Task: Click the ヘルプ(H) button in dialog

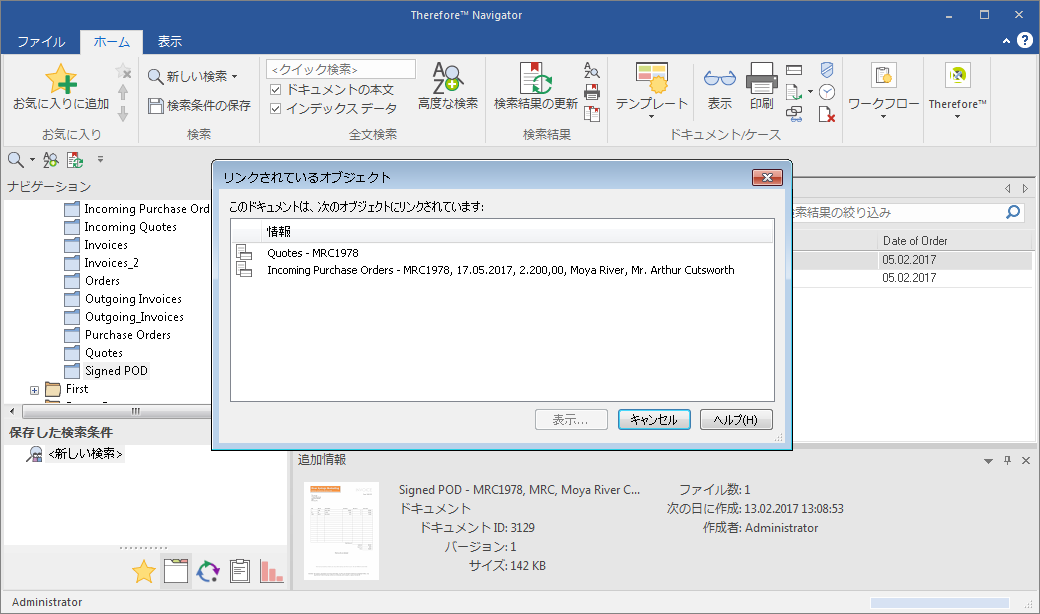Action: click(x=736, y=419)
